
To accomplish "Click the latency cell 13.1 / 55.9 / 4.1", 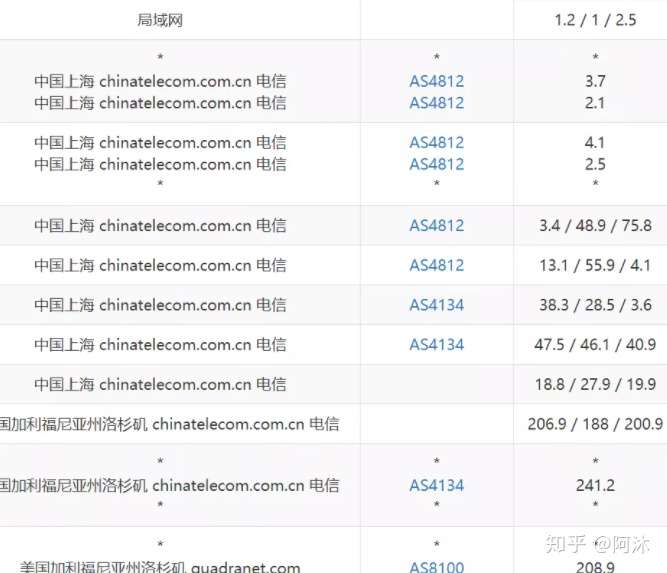I will click(595, 265).
